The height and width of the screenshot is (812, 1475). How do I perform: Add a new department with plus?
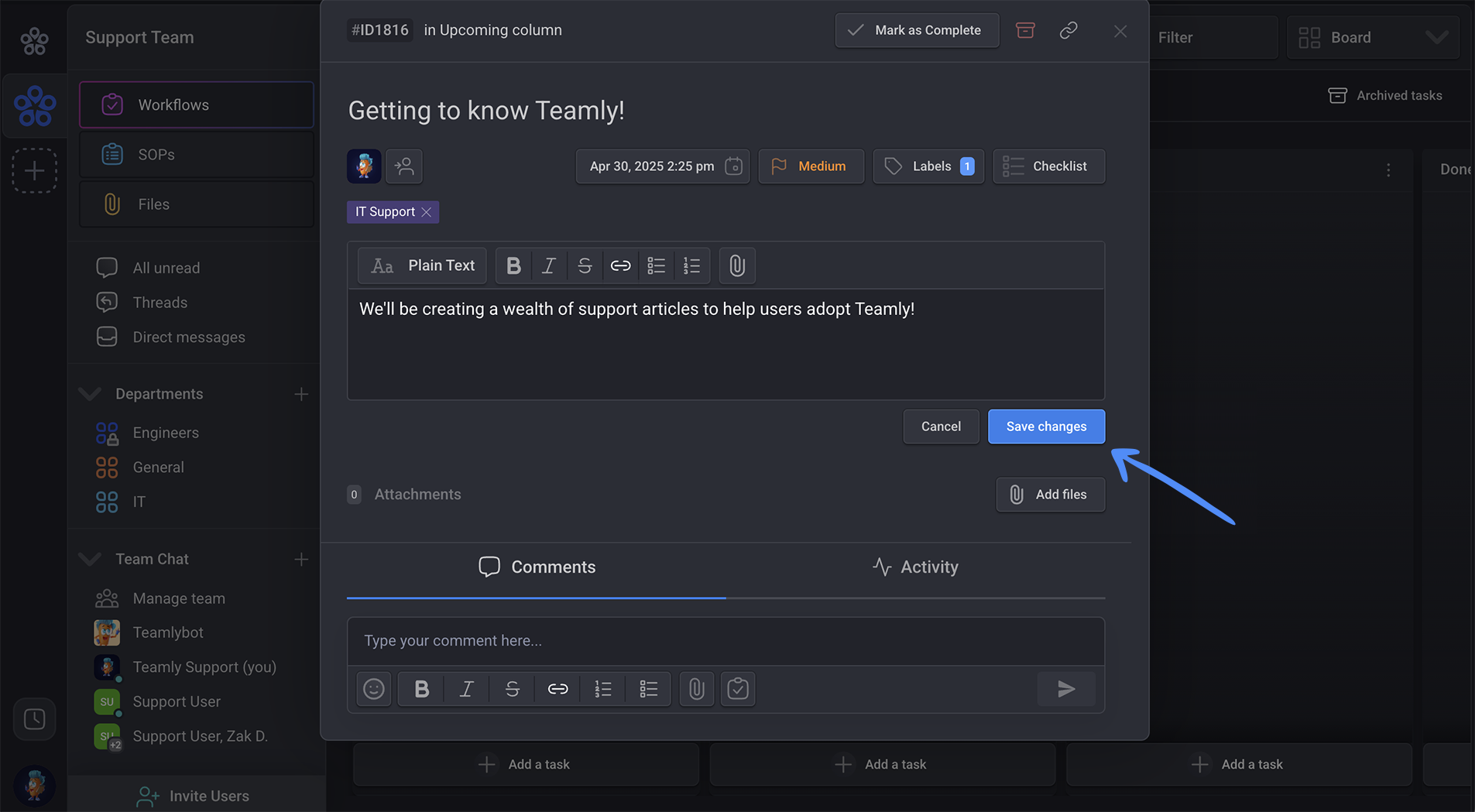[301, 394]
